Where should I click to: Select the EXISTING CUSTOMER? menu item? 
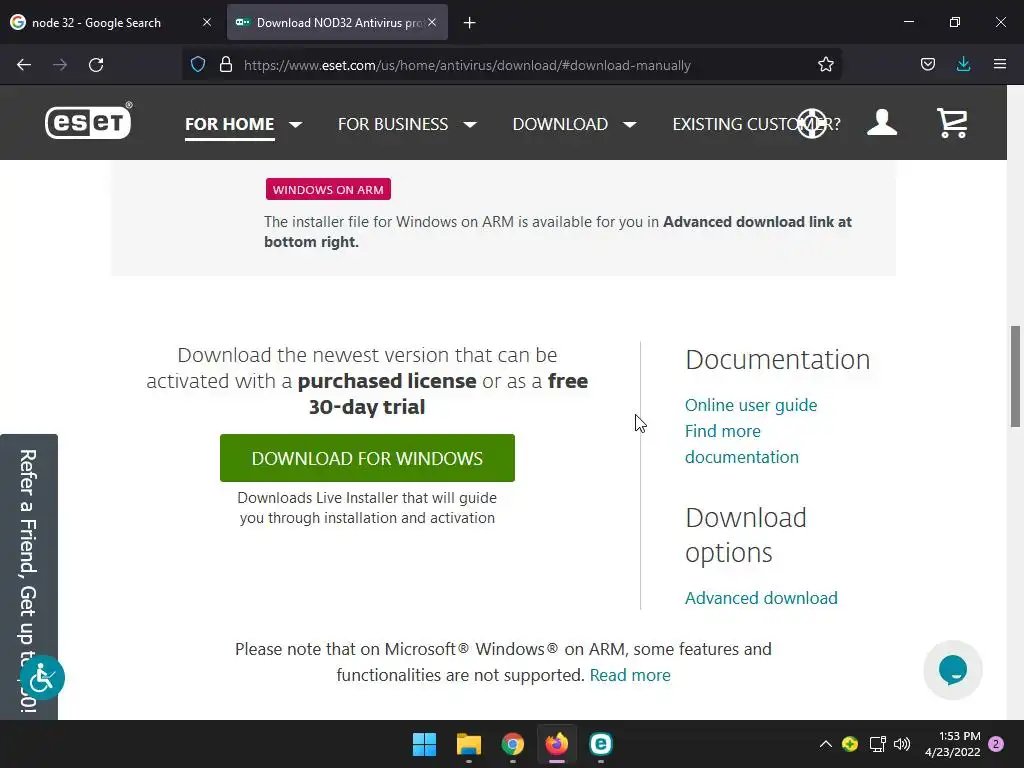pos(756,124)
